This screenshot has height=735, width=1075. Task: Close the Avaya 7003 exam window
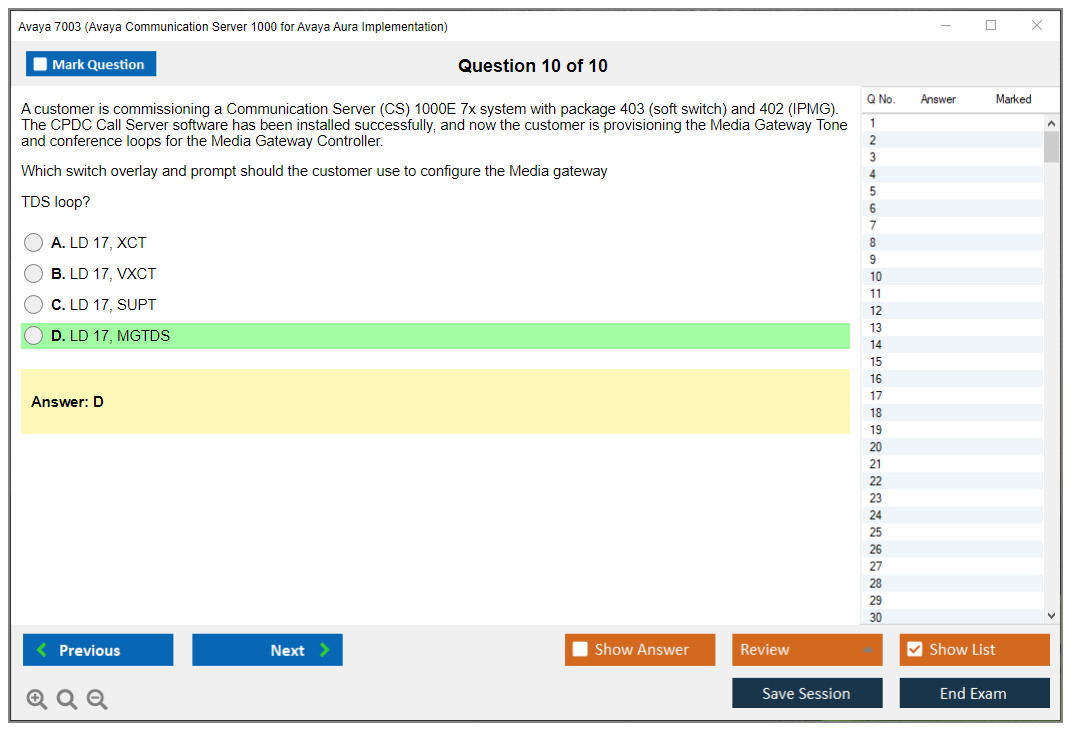pos(1037,26)
